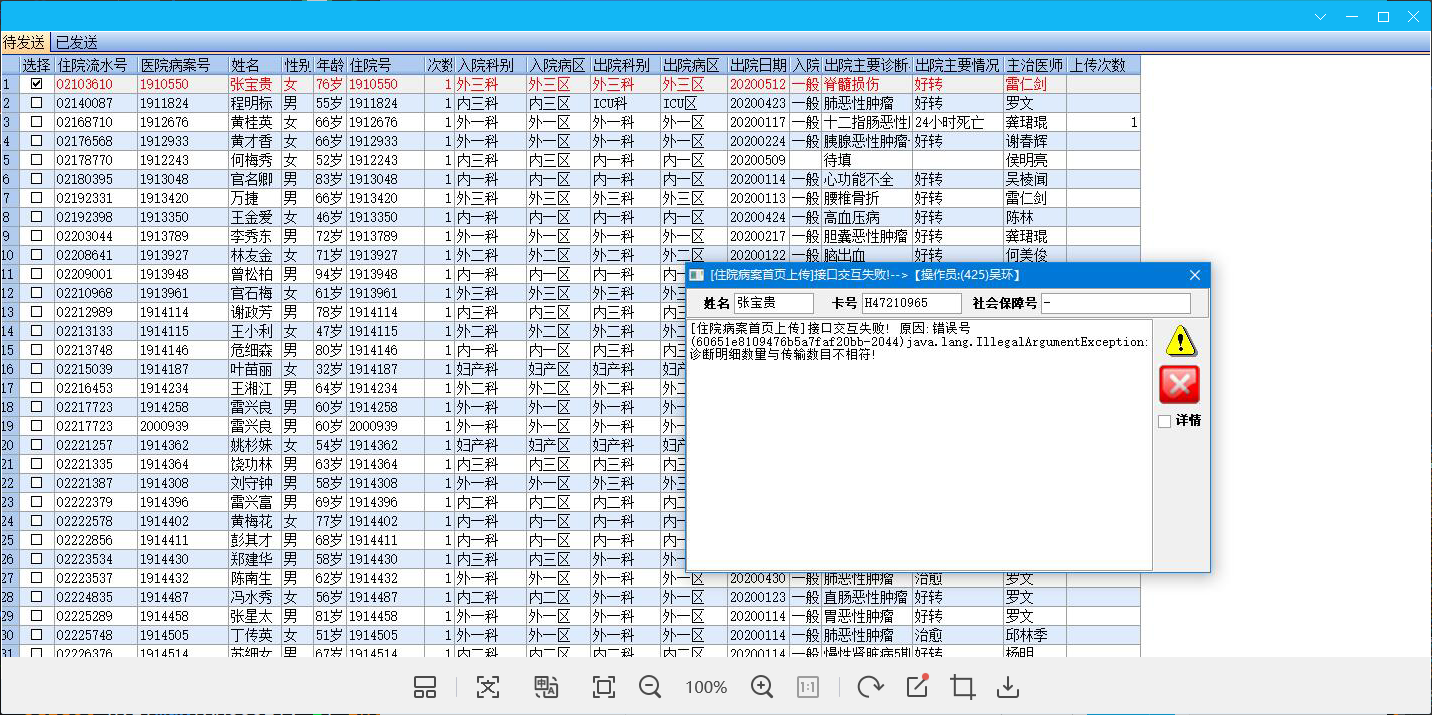Screen dimensions: 1432x715
Task: Open the edit image icon with red dot
Action: click(x=917, y=687)
